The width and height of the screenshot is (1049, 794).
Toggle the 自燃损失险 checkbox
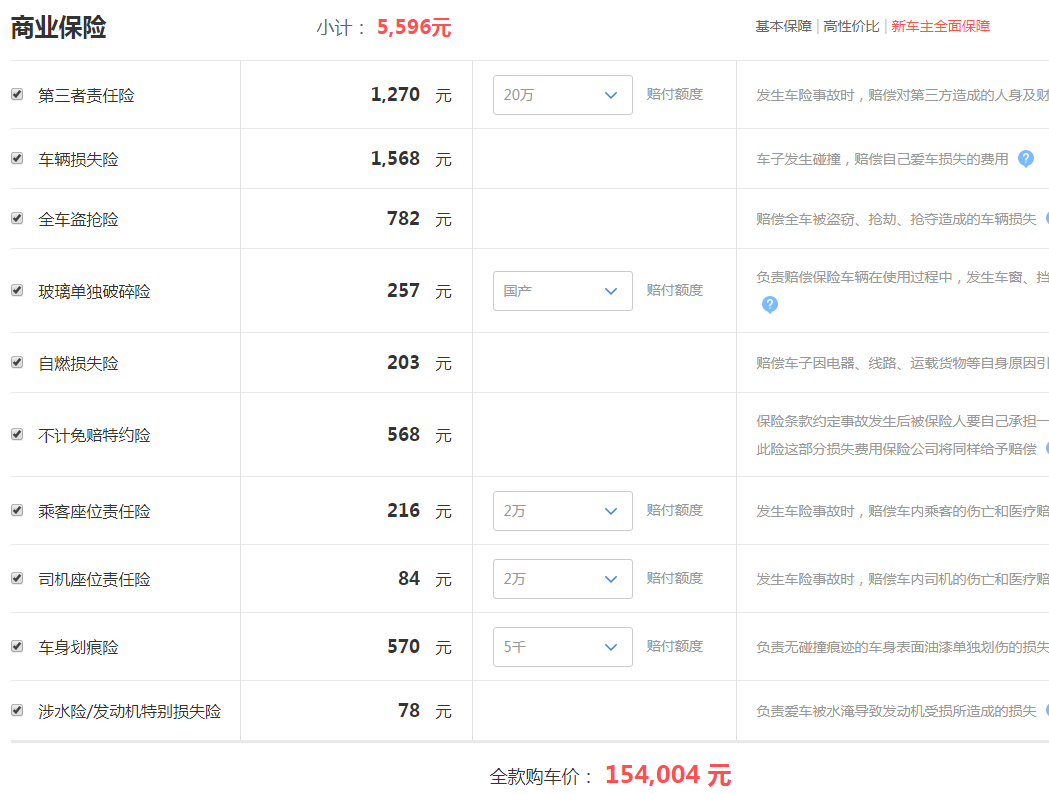pos(17,363)
